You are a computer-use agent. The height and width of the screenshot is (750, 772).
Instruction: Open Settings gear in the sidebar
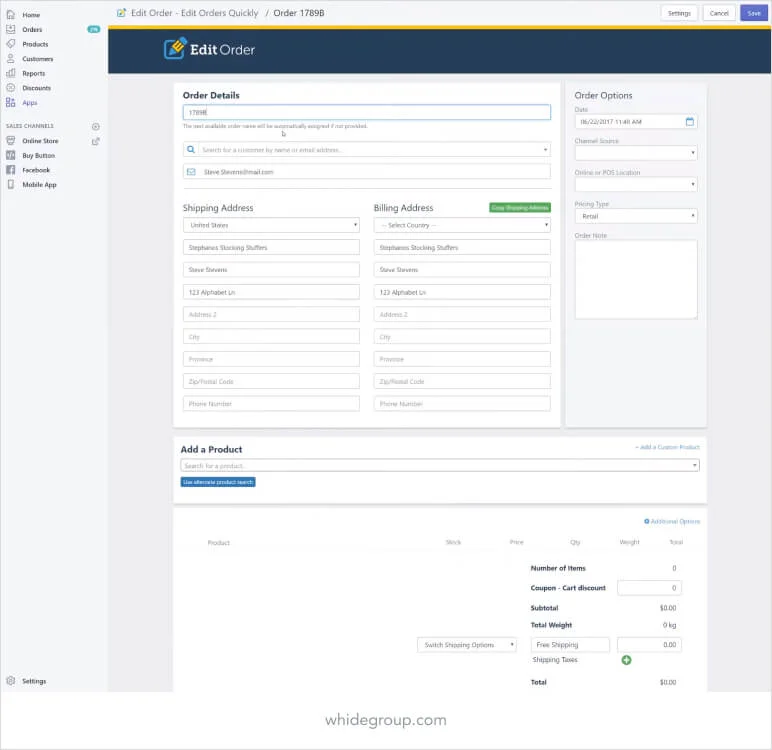pyautogui.click(x=11, y=681)
